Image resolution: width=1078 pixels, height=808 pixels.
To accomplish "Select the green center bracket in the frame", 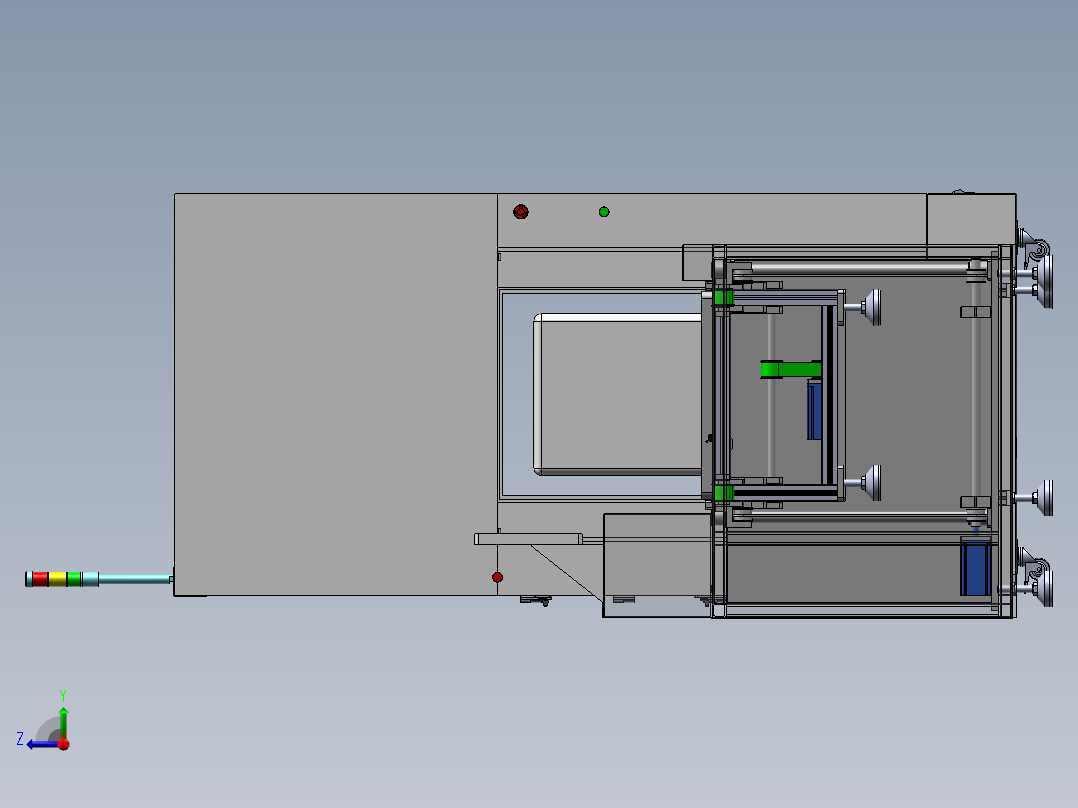I will click(791, 369).
